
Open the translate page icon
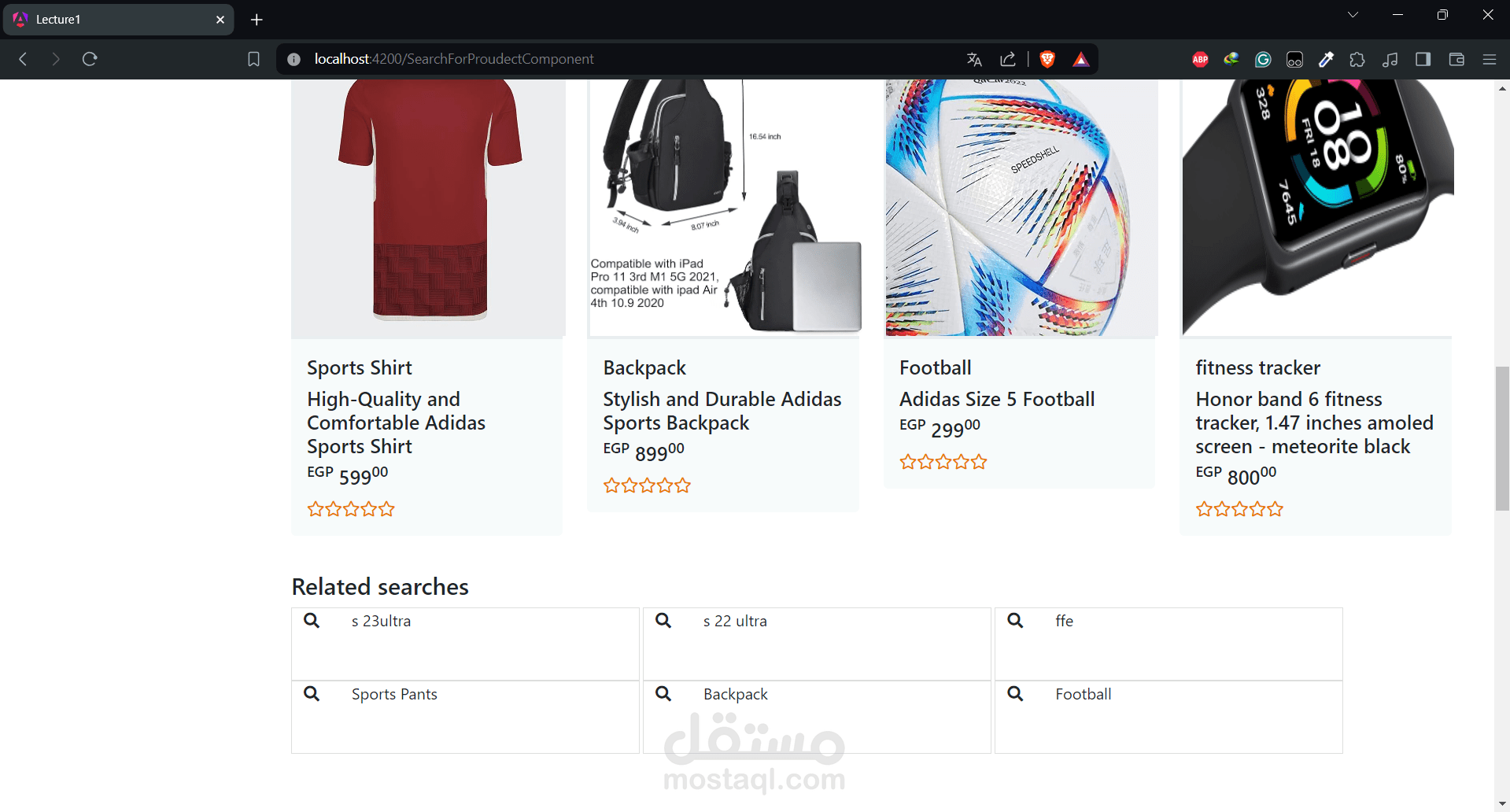pos(974,59)
